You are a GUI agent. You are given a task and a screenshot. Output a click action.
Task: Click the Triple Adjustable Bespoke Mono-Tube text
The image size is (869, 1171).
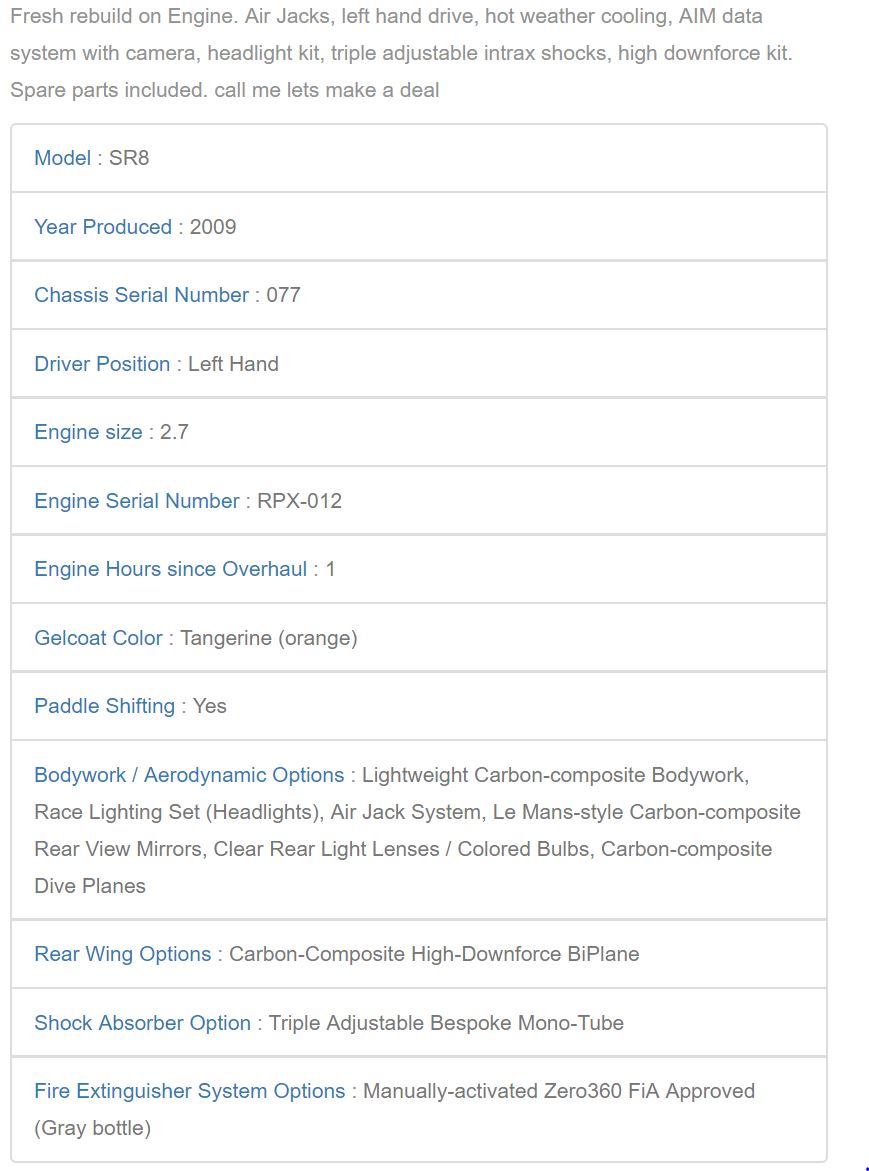point(446,1023)
